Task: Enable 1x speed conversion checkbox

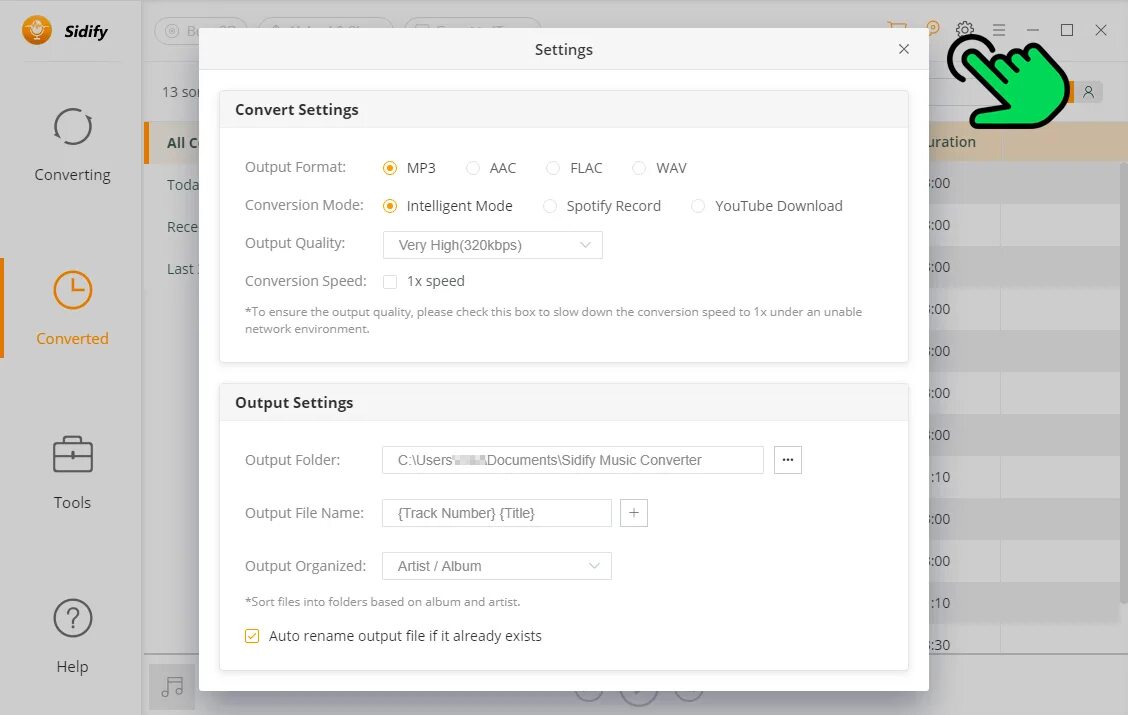Action: (390, 282)
